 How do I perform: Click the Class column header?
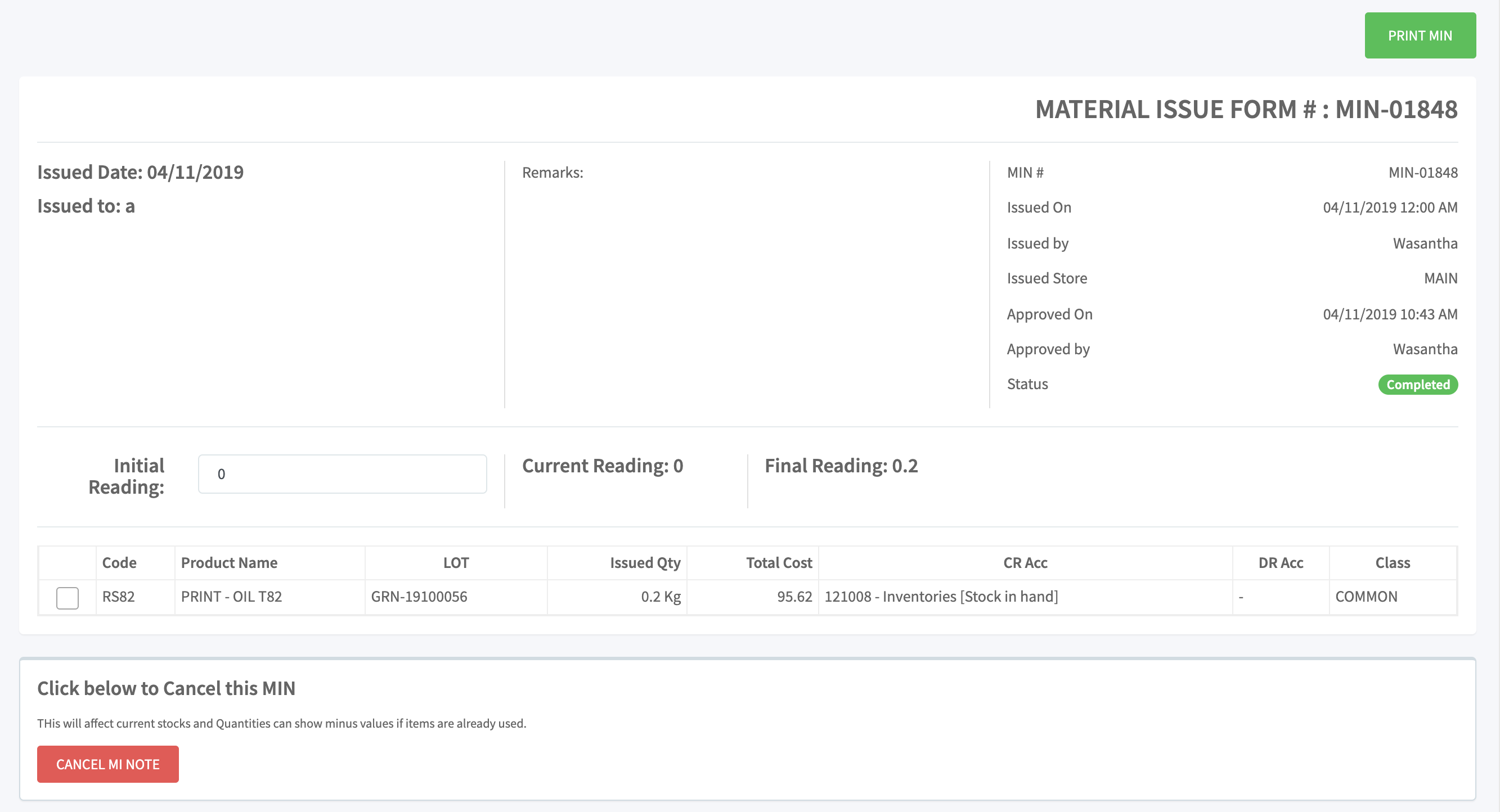pyautogui.click(x=1393, y=563)
